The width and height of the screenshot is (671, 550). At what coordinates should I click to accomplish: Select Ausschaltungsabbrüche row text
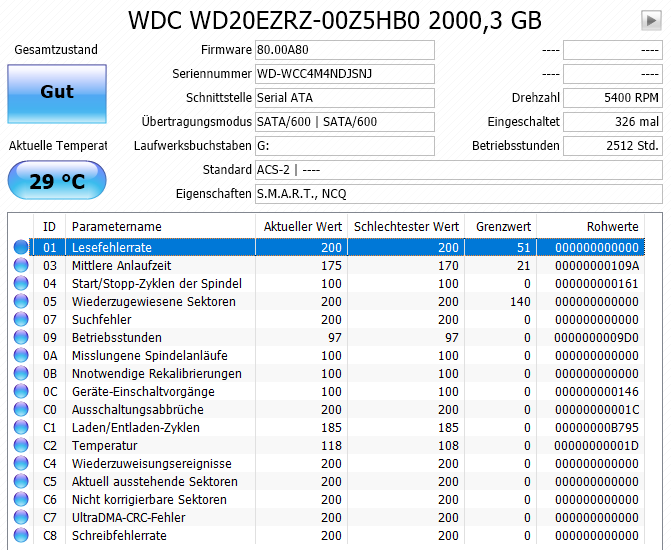138,409
